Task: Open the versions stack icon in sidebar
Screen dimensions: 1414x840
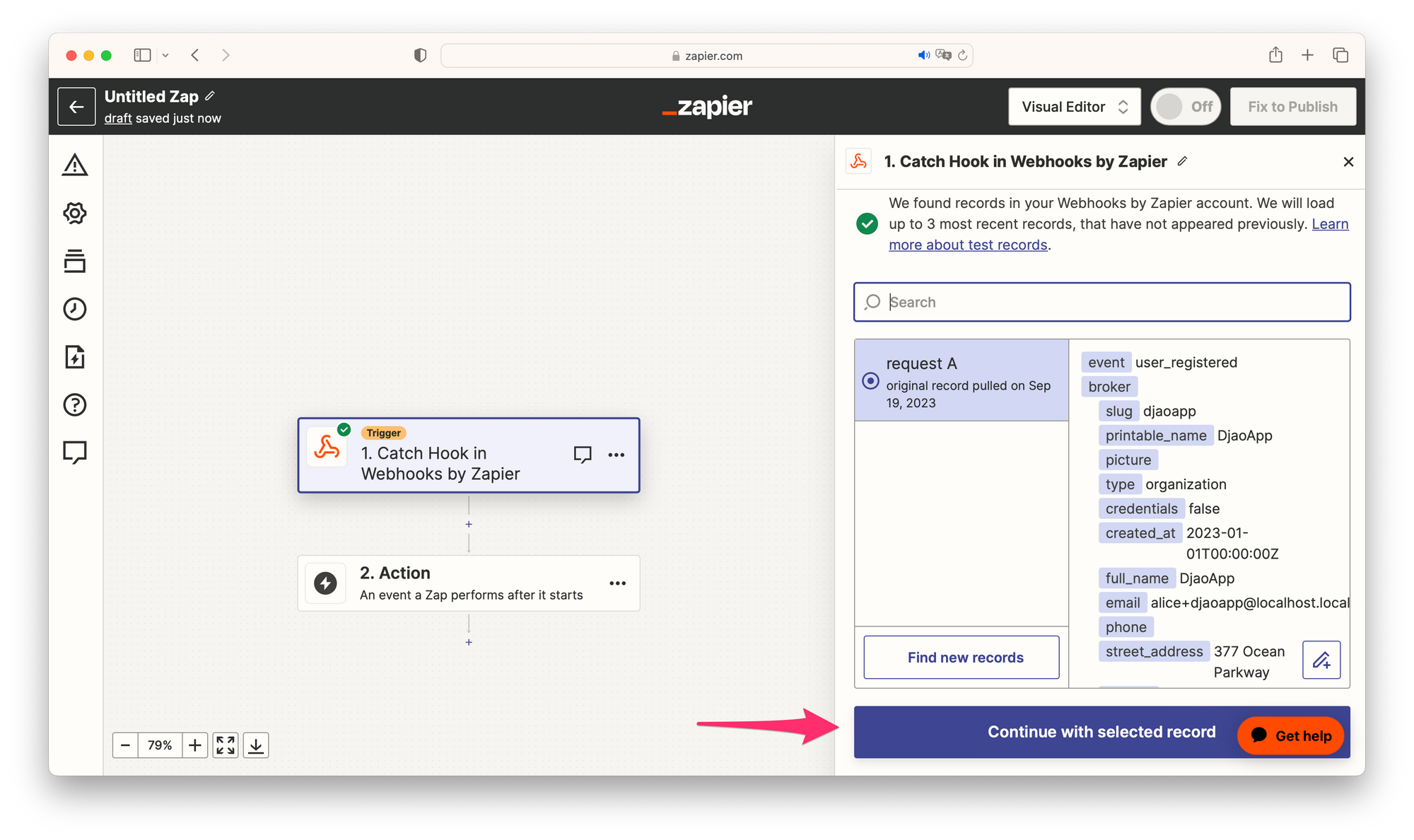Action: coord(75,261)
